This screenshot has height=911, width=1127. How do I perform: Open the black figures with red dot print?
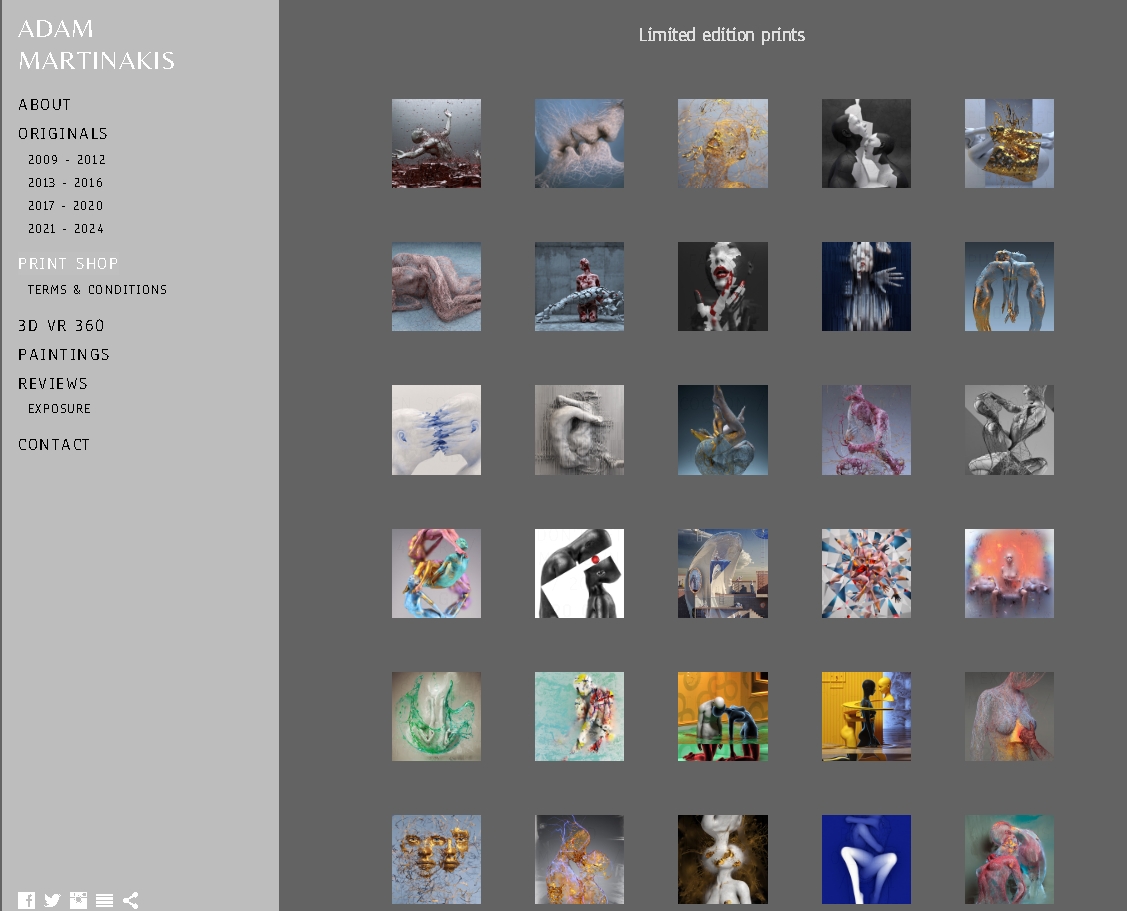pyautogui.click(x=579, y=574)
